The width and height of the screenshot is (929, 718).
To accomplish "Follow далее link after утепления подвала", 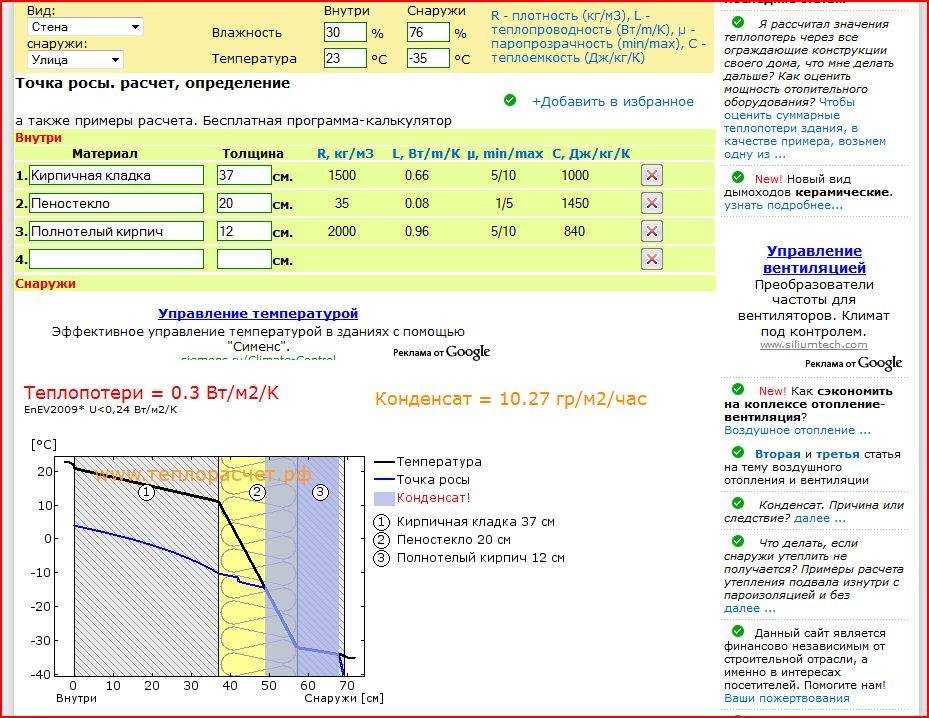I will (x=749, y=608).
